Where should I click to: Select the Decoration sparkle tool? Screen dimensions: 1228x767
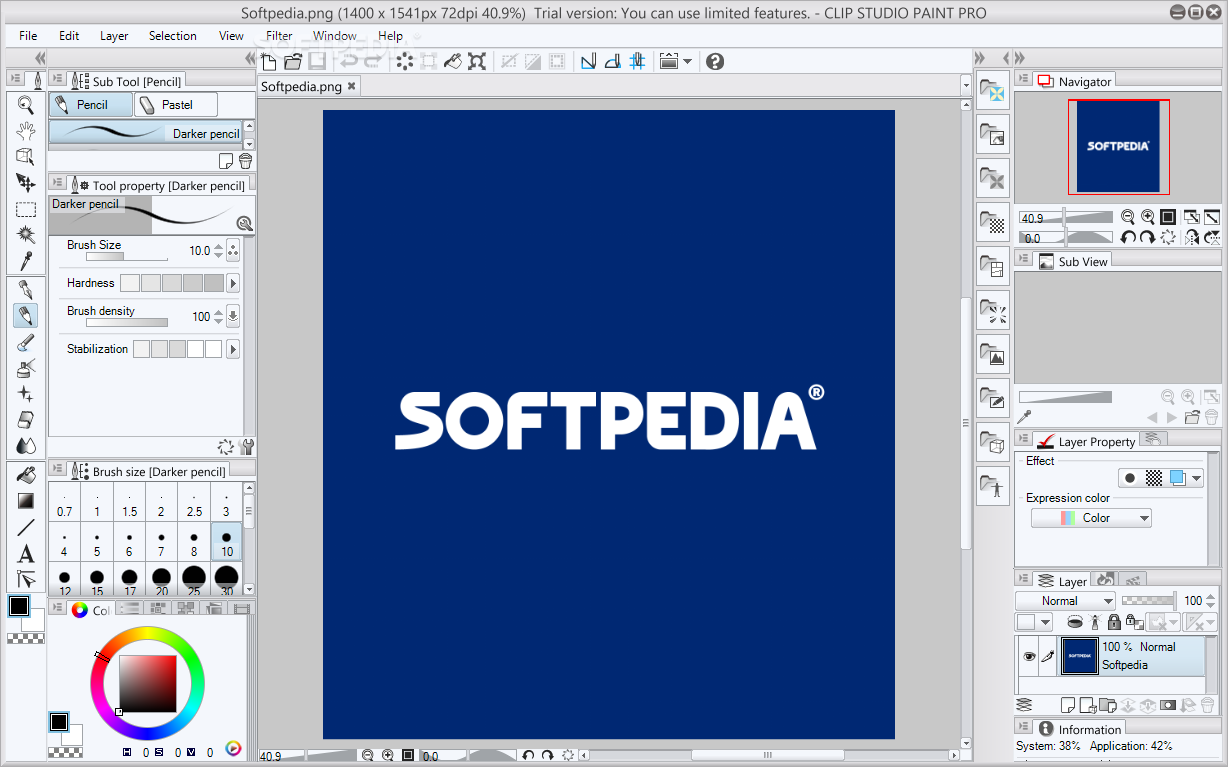click(26, 395)
